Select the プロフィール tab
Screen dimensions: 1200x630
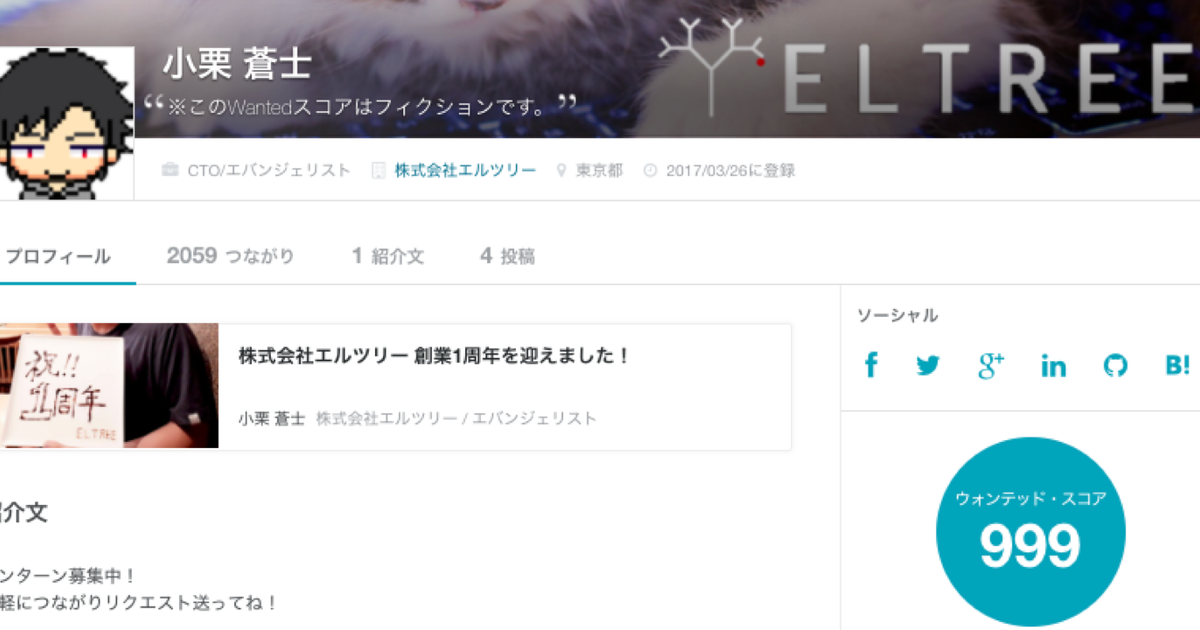57,256
